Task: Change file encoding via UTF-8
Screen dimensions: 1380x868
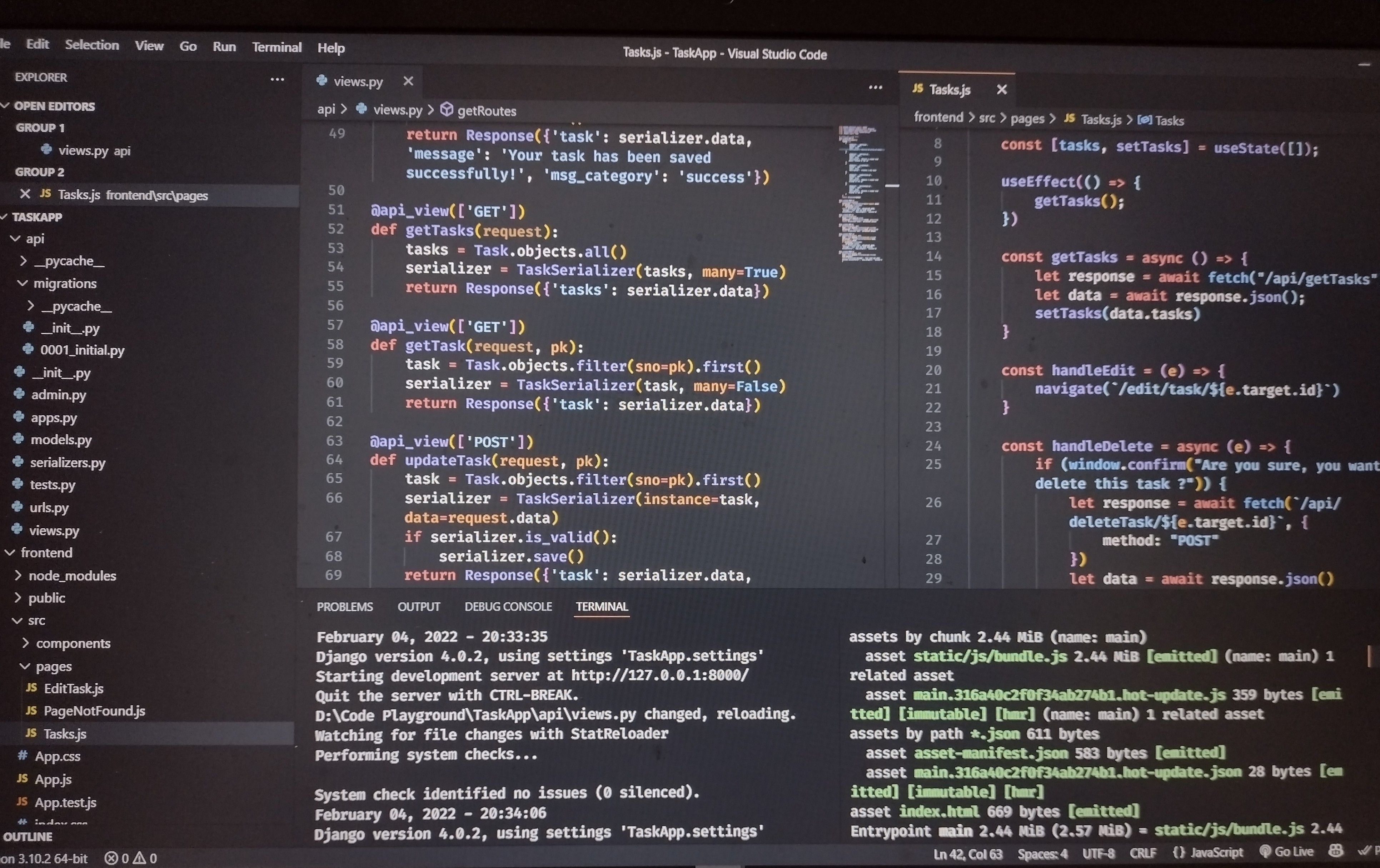Action: tap(1098, 853)
